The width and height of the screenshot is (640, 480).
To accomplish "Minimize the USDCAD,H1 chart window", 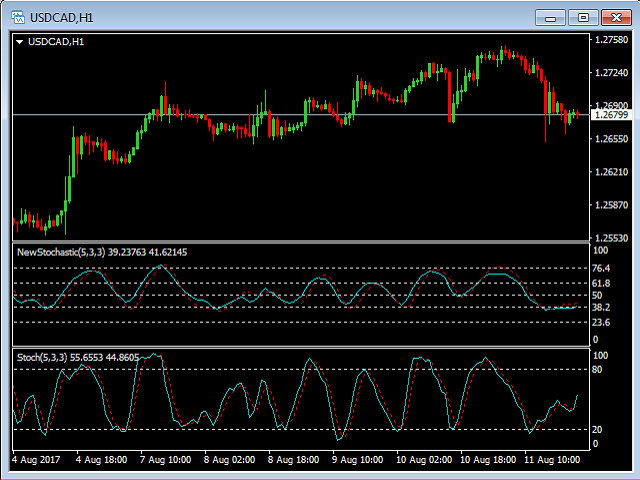I will (x=551, y=17).
